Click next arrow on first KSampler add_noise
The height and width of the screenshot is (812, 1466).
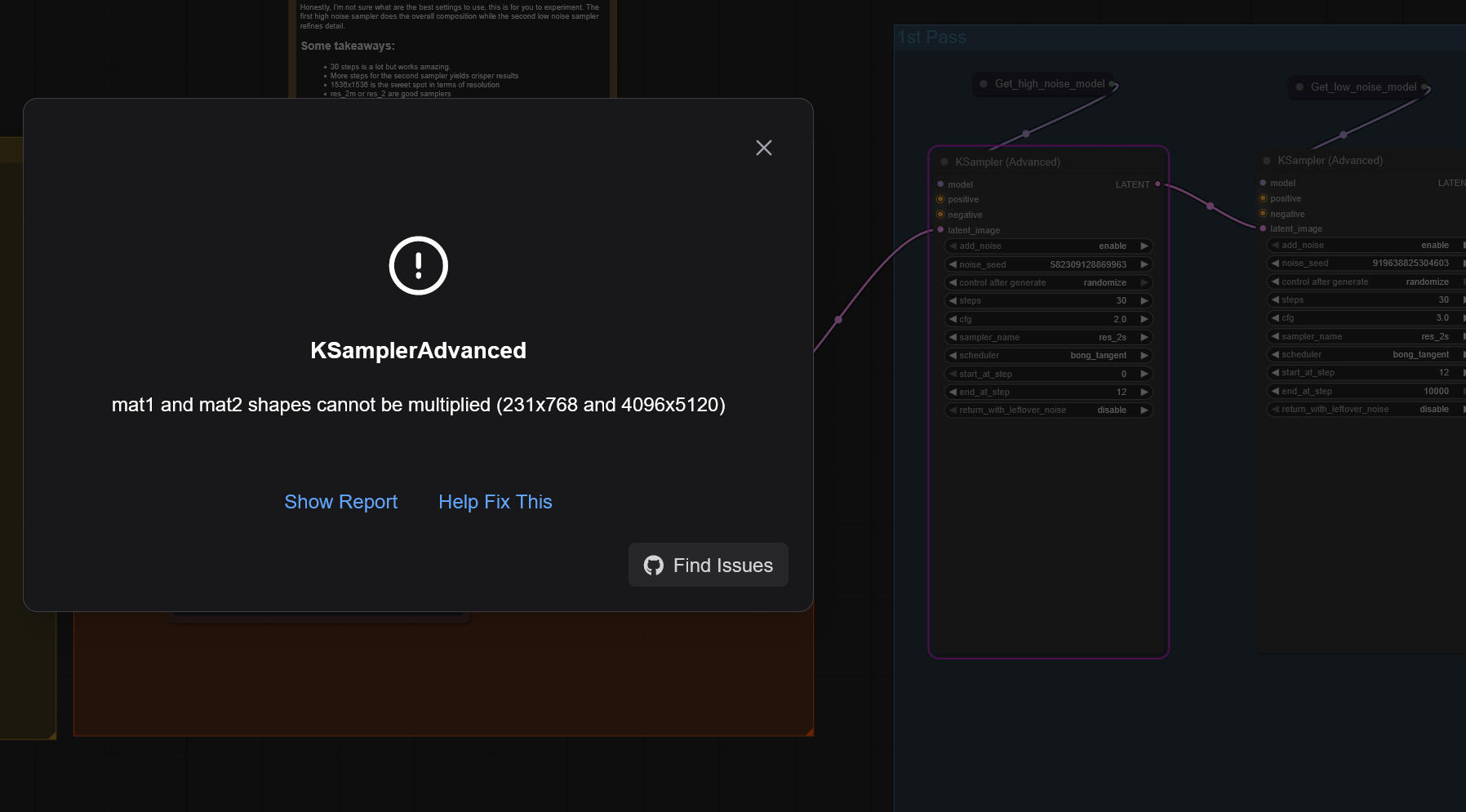point(1144,246)
